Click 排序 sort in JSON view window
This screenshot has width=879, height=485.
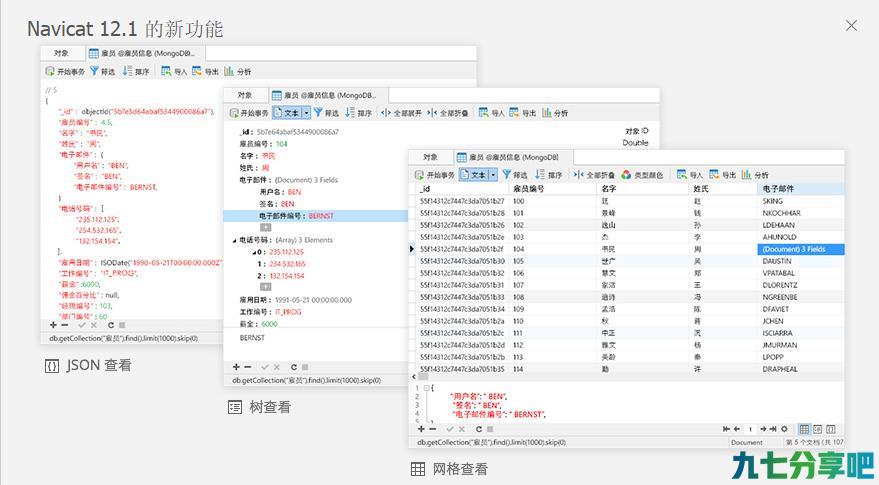pos(136,72)
